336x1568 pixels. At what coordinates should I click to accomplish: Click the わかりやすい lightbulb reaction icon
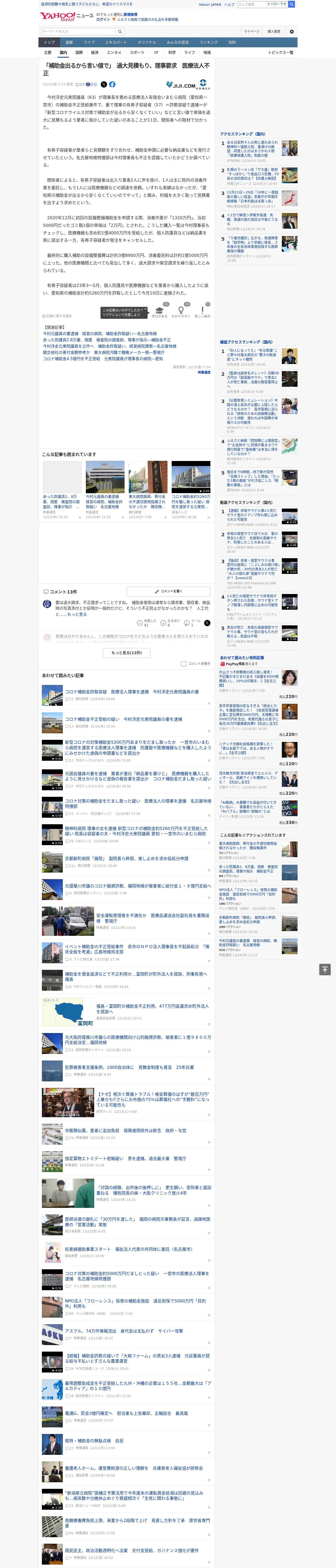(x=181, y=310)
